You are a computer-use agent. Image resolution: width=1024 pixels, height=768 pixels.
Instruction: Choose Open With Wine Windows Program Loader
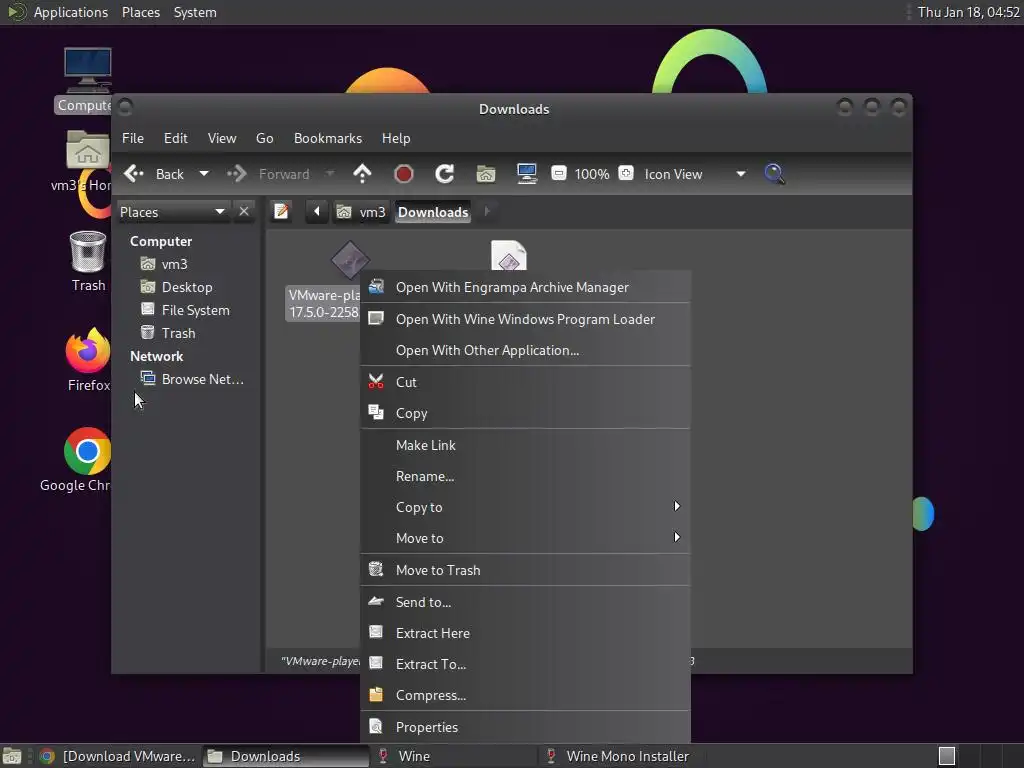coord(525,319)
